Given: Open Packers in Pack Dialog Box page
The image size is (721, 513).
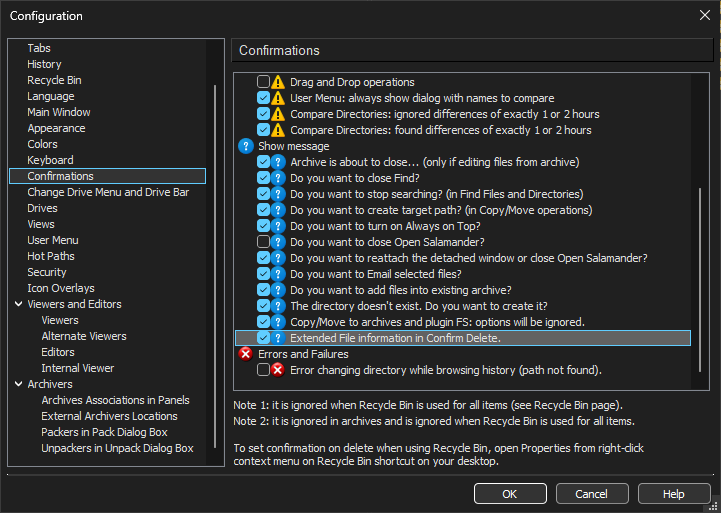Looking at the screenshot, I should (x=104, y=433).
